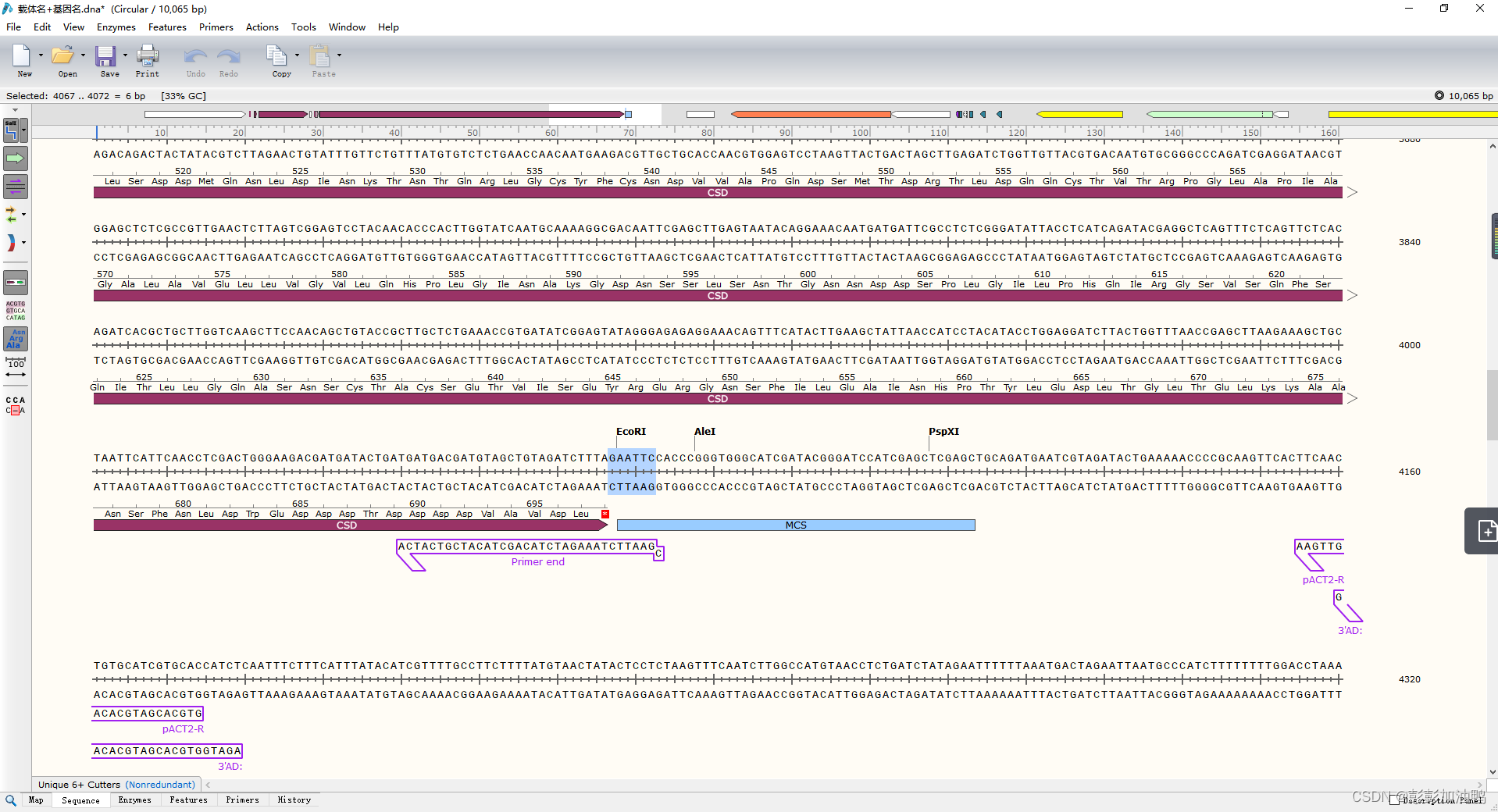Select the blue MCS feature bar
Screen dimensions: 1498x812
click(796, 525)
